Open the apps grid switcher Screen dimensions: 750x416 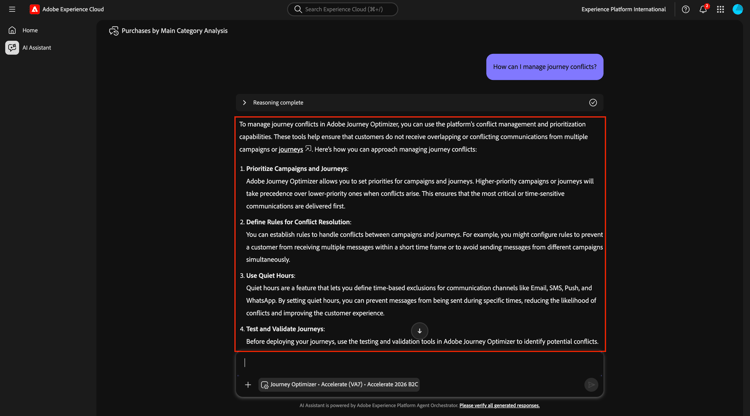(x=720, y=9)
